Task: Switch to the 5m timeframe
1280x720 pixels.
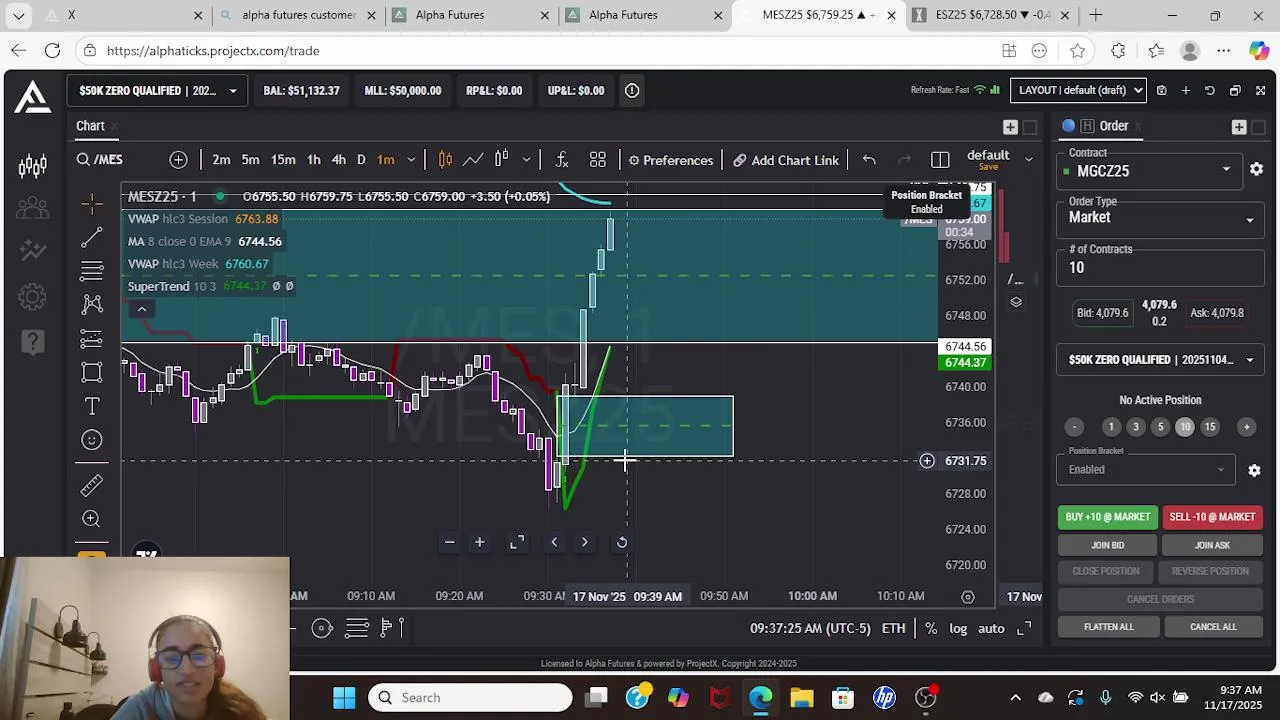Action: [x=250, y=160]
